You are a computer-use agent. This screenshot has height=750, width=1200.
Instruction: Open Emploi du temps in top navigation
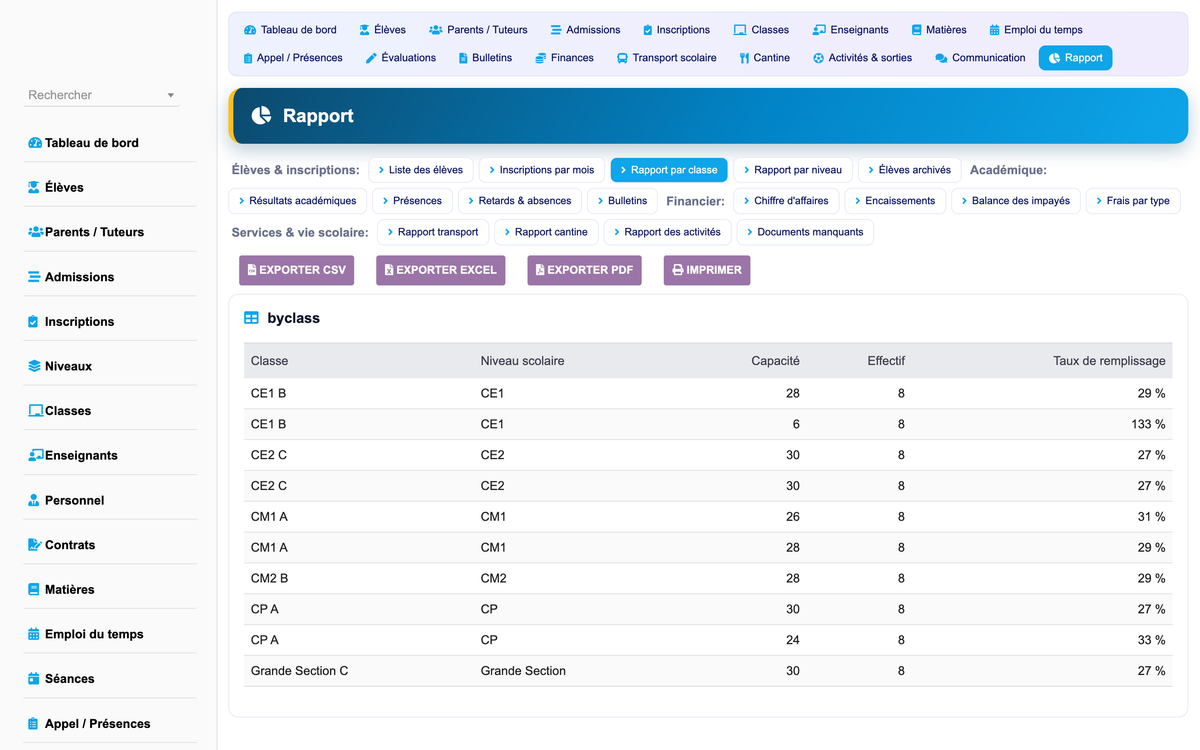coord(1036,30)
